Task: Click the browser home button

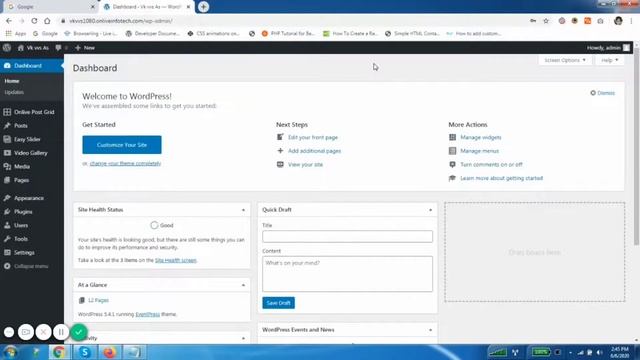Action: coord(47,21)
